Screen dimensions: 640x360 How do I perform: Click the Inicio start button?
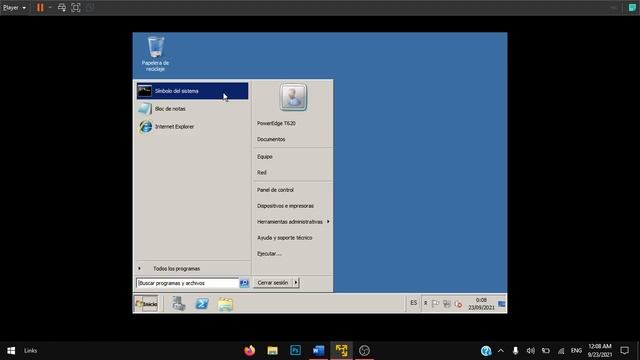click(x=146, y=304)
